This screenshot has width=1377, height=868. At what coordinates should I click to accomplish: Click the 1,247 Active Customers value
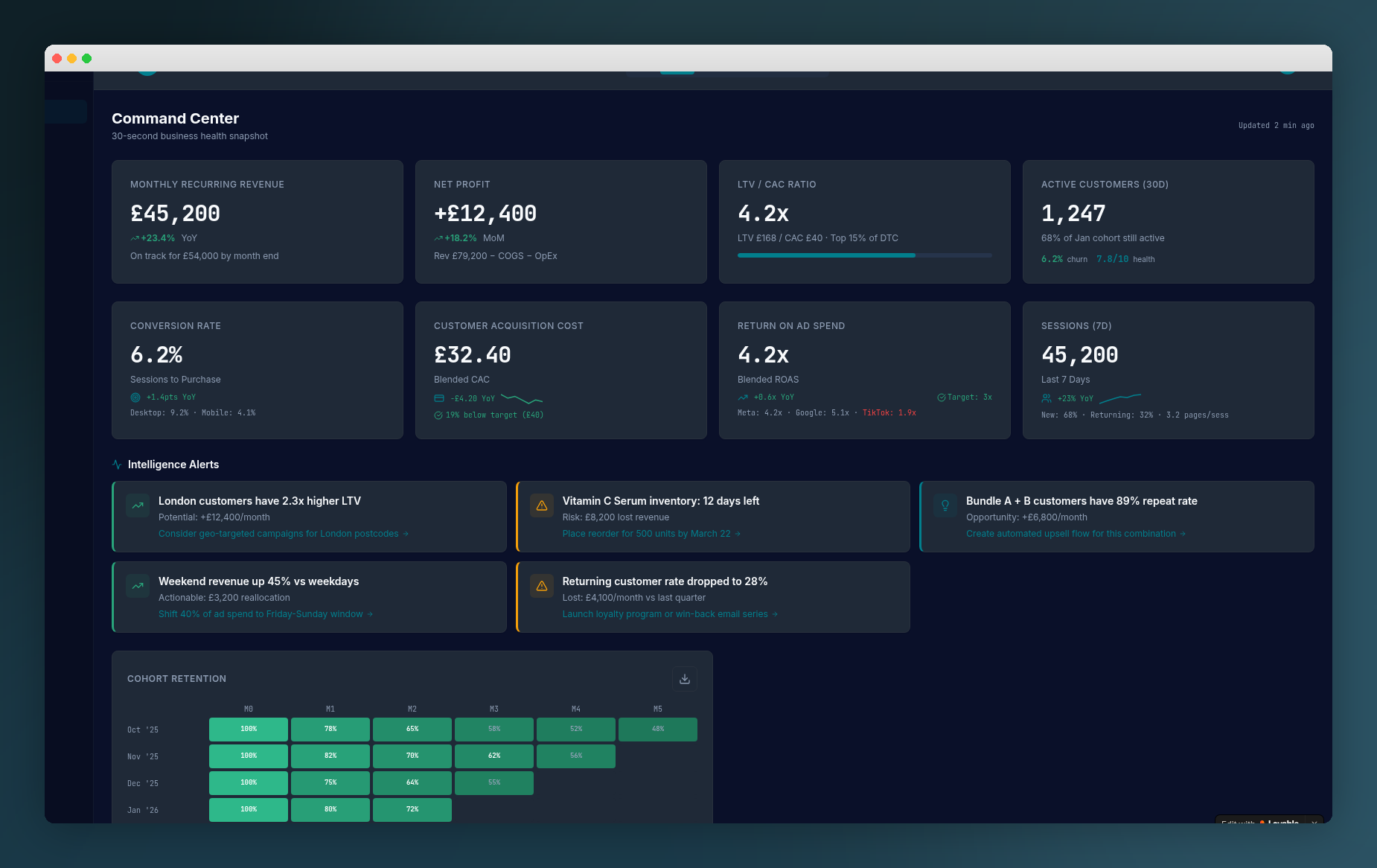pyautogui.click(x=1073, y=214)
